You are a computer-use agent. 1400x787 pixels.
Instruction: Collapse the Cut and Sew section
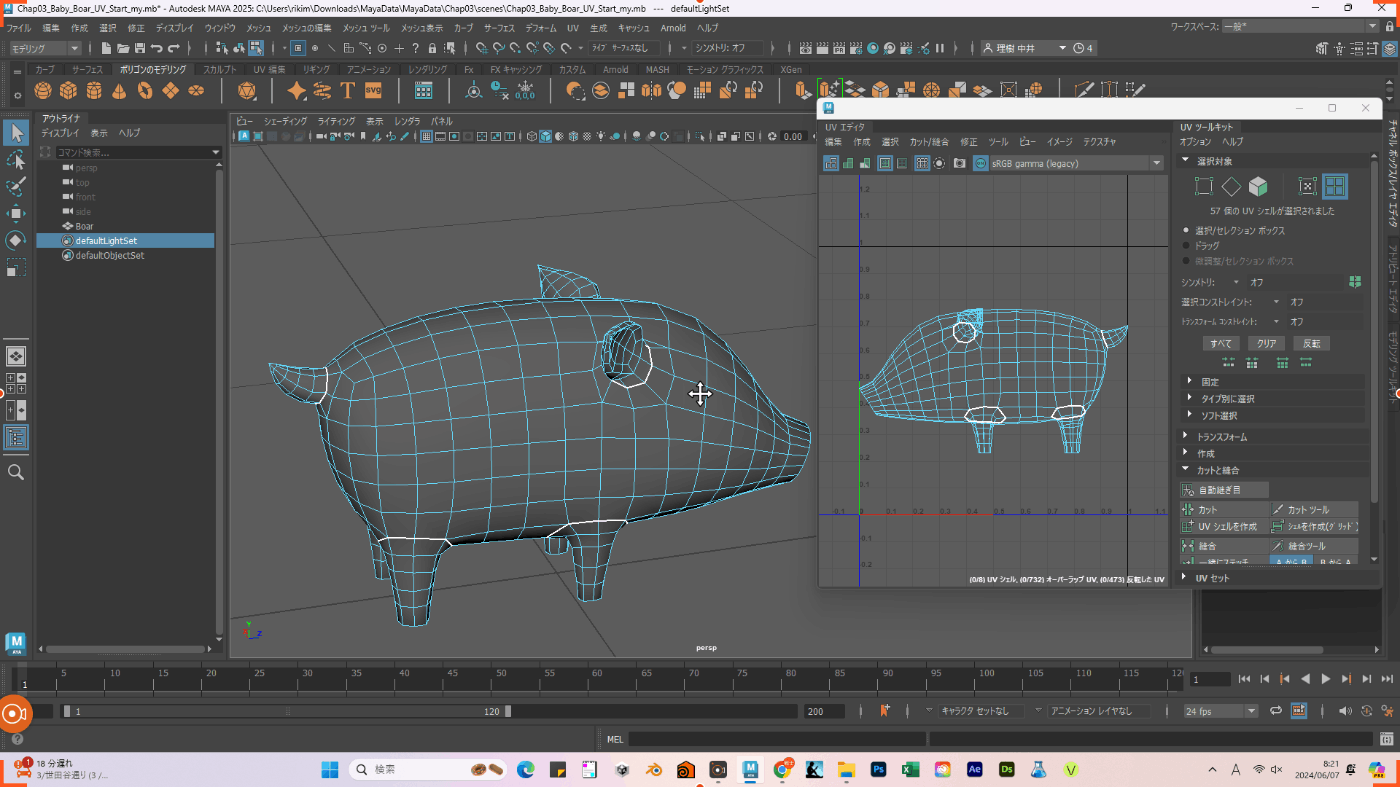pyautogui.click(x=1272, y=470)
